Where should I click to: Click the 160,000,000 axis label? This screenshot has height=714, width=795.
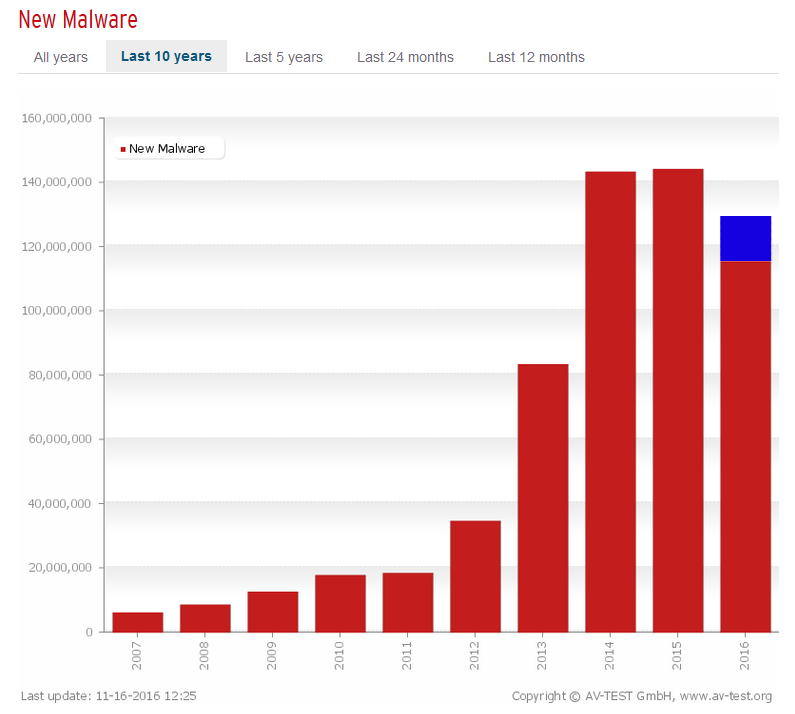click(x=57, y=118)
